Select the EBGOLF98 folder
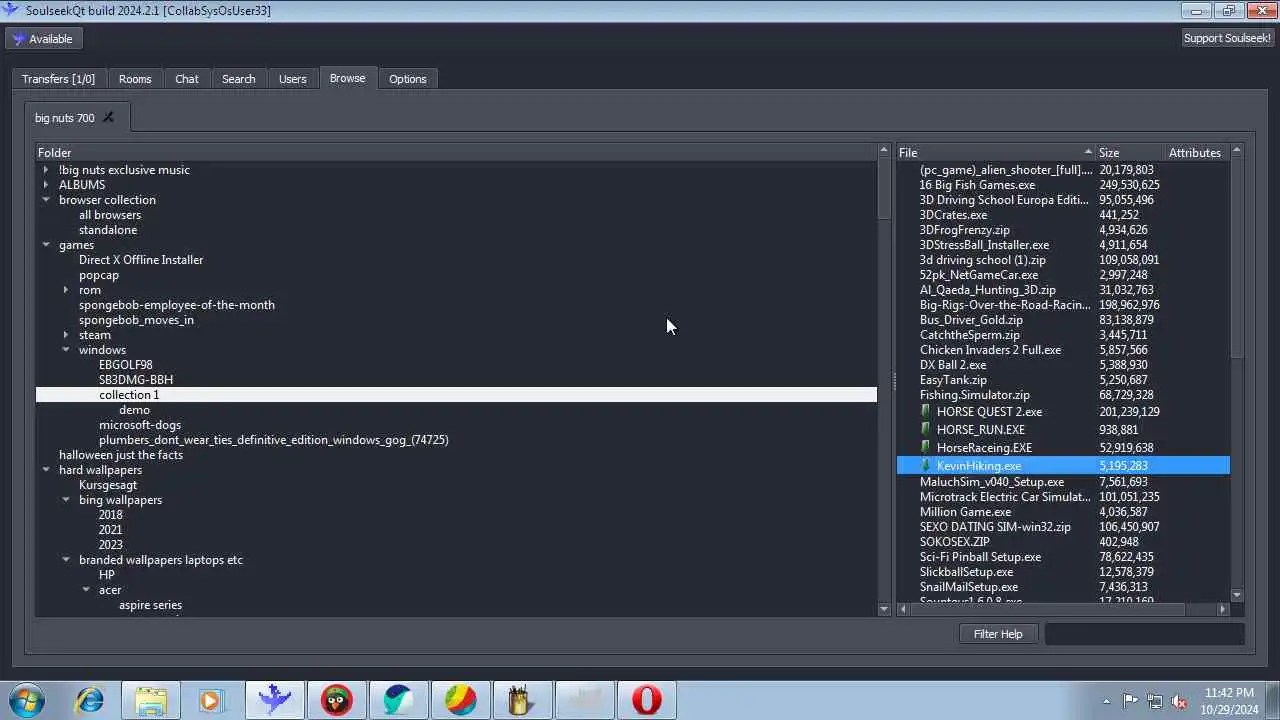1280x720 pixels. 126,365
